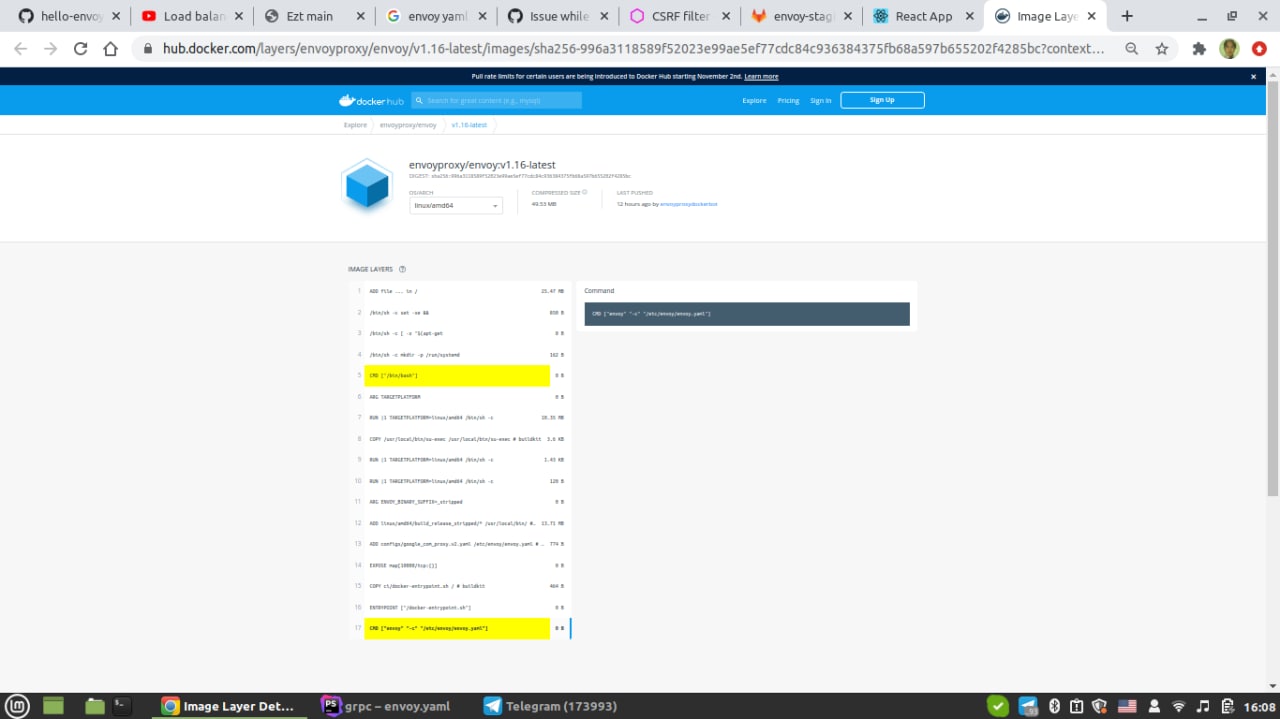Select v1.16-latest breadcrumb
This screenshot has height=719, width=1280.
coord(469,125)
